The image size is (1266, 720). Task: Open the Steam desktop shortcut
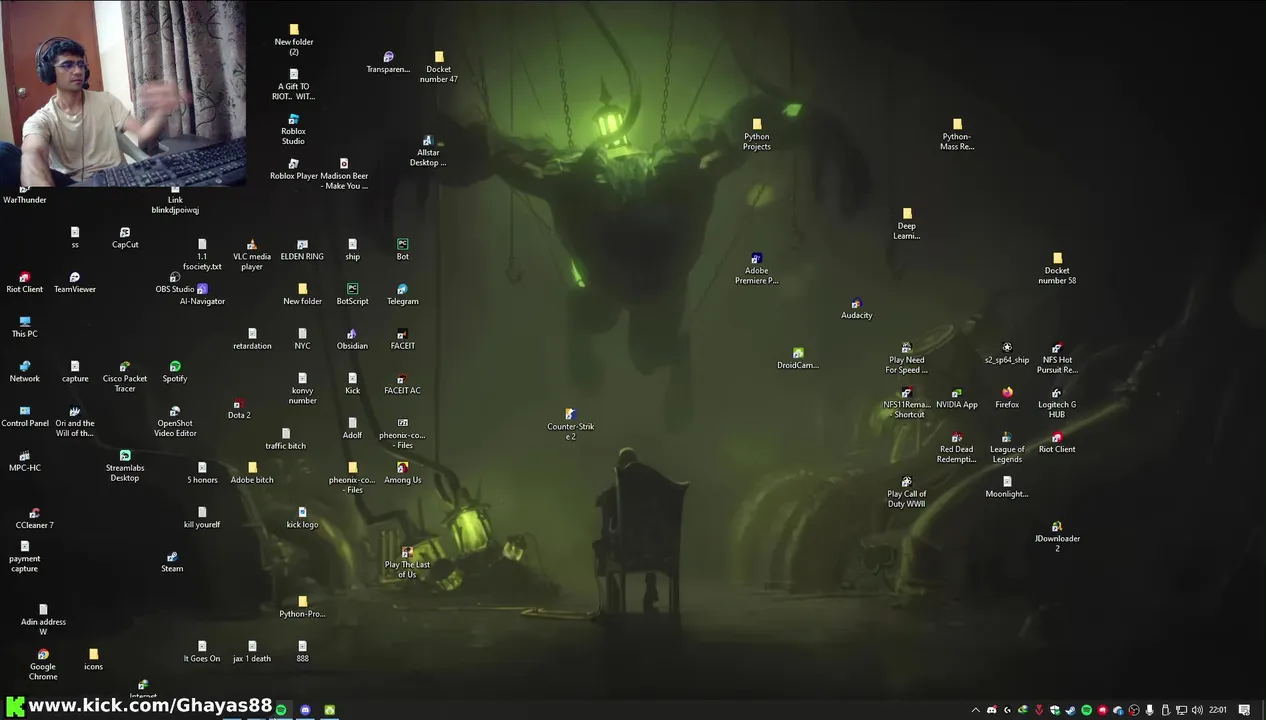point(172,562)
